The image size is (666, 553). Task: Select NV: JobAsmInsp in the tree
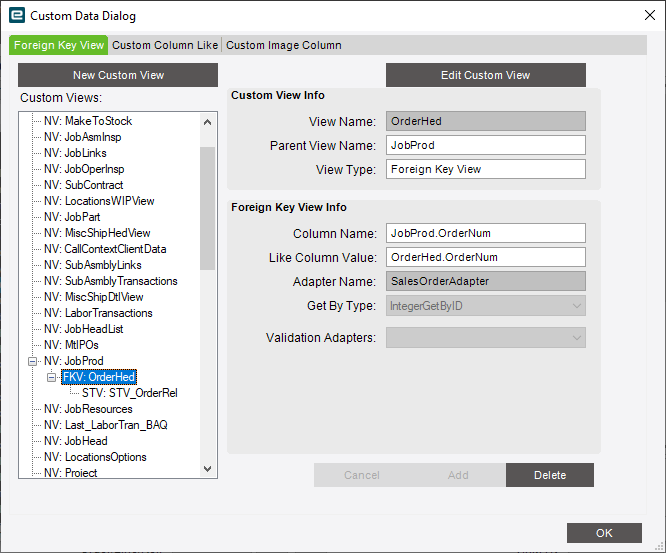tap(82, 137)
